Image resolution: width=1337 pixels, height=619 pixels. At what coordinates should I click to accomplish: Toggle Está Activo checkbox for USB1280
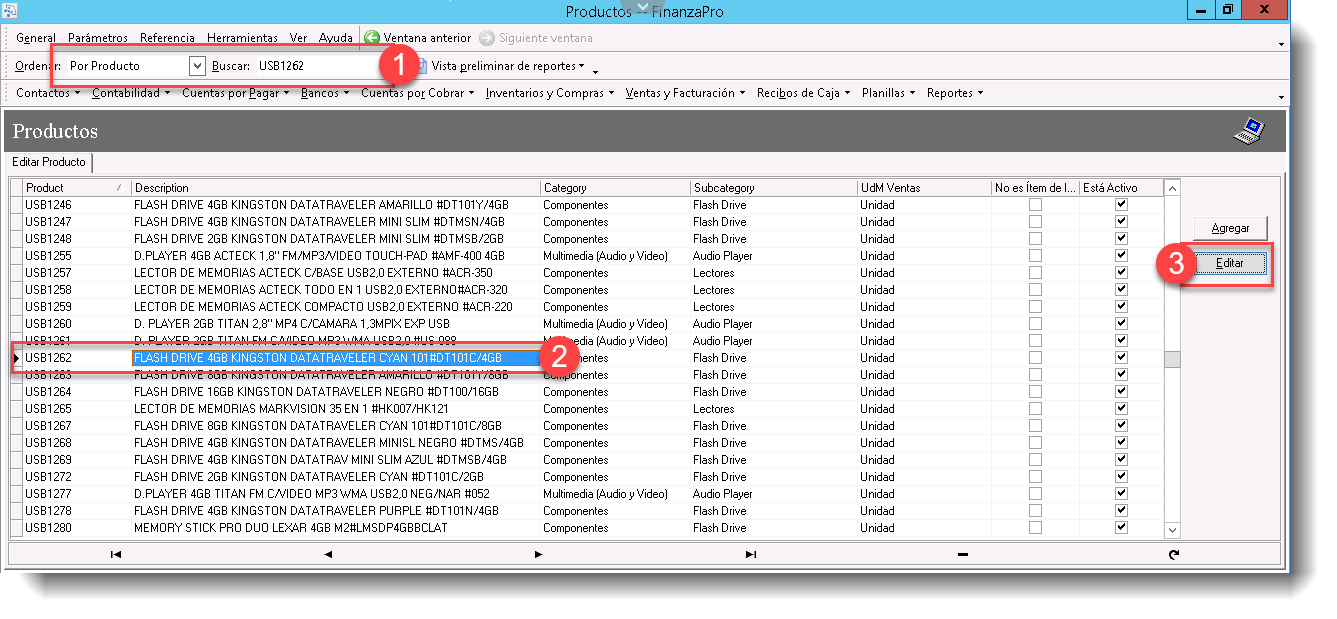[1121, 528]
